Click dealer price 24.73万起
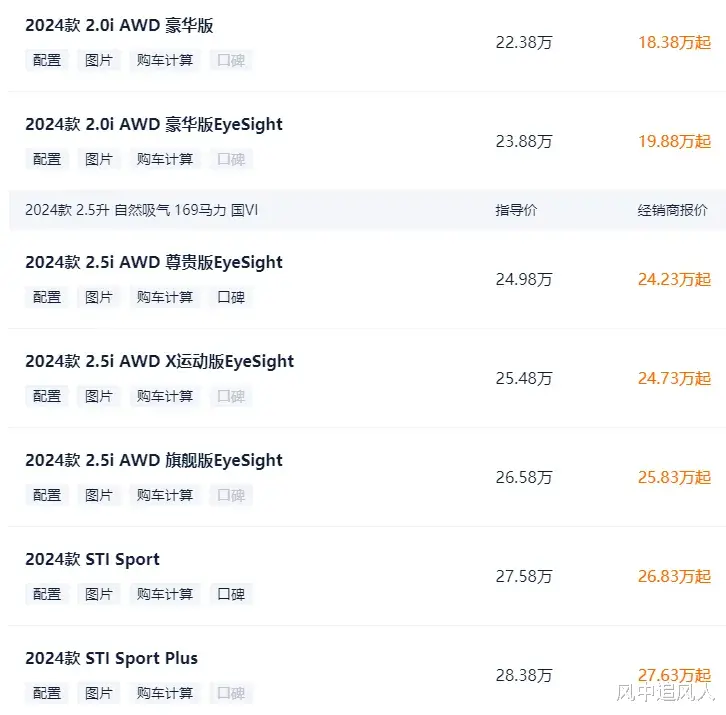 point(674,378)
